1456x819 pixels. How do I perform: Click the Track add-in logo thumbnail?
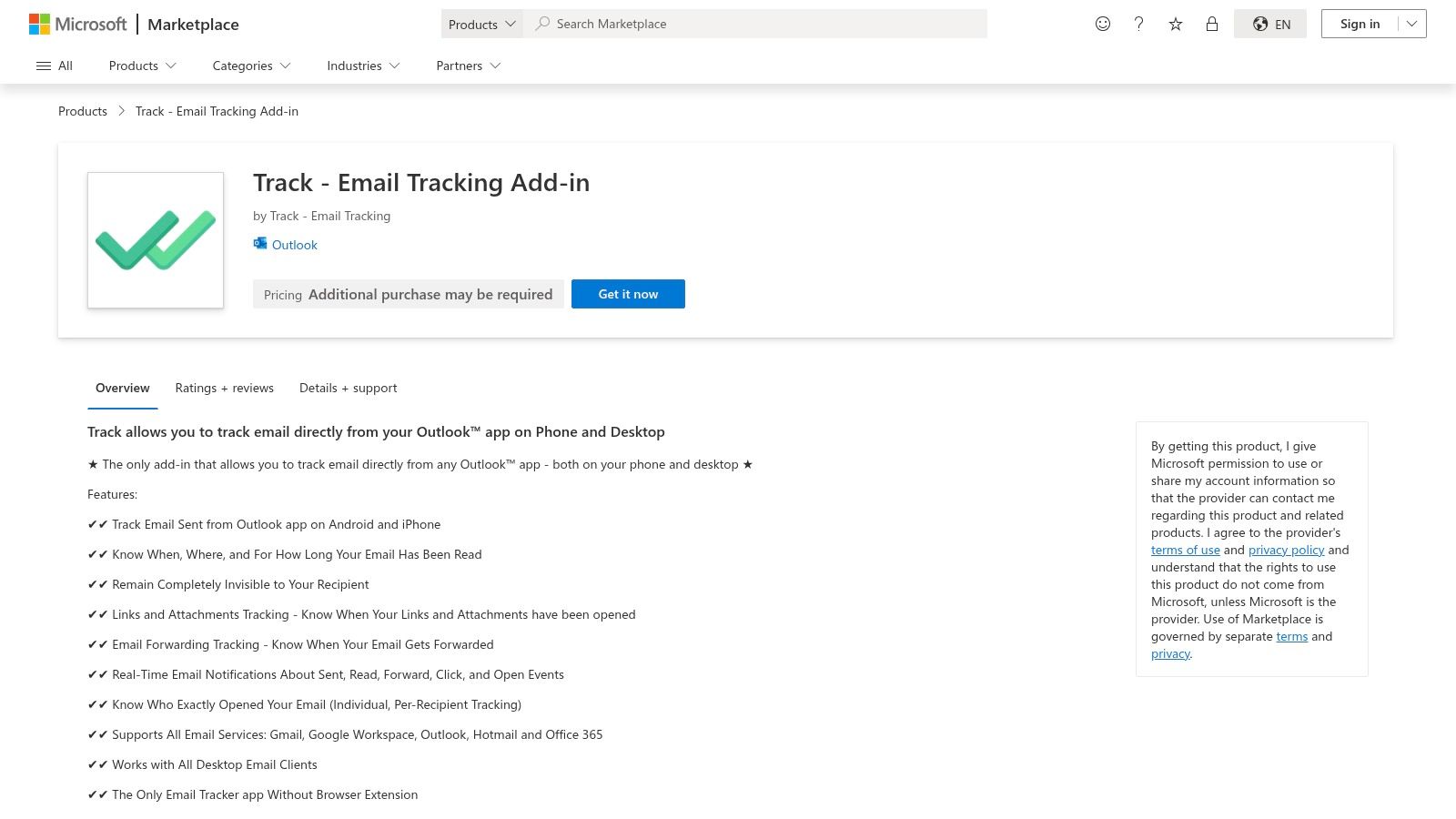155,239
